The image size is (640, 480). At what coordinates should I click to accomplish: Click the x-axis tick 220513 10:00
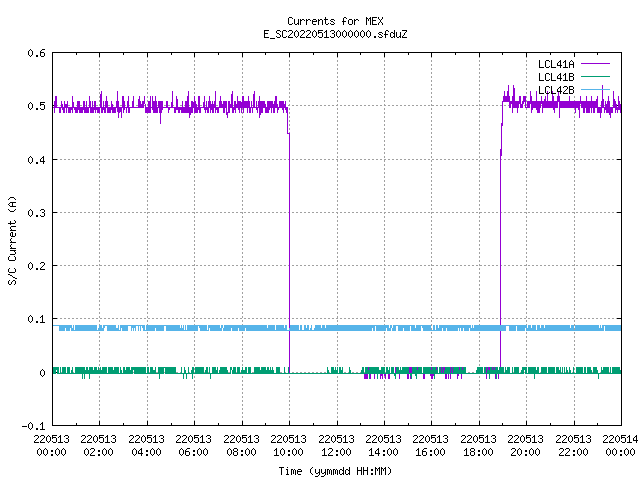288,445
